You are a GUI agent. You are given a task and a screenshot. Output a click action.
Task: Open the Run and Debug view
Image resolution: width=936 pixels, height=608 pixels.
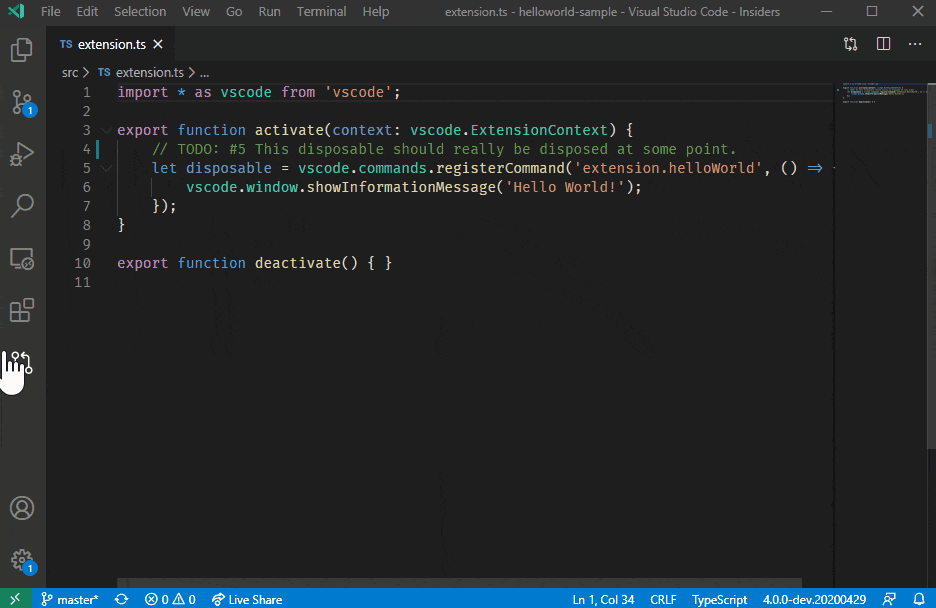[x=22, y=153]
